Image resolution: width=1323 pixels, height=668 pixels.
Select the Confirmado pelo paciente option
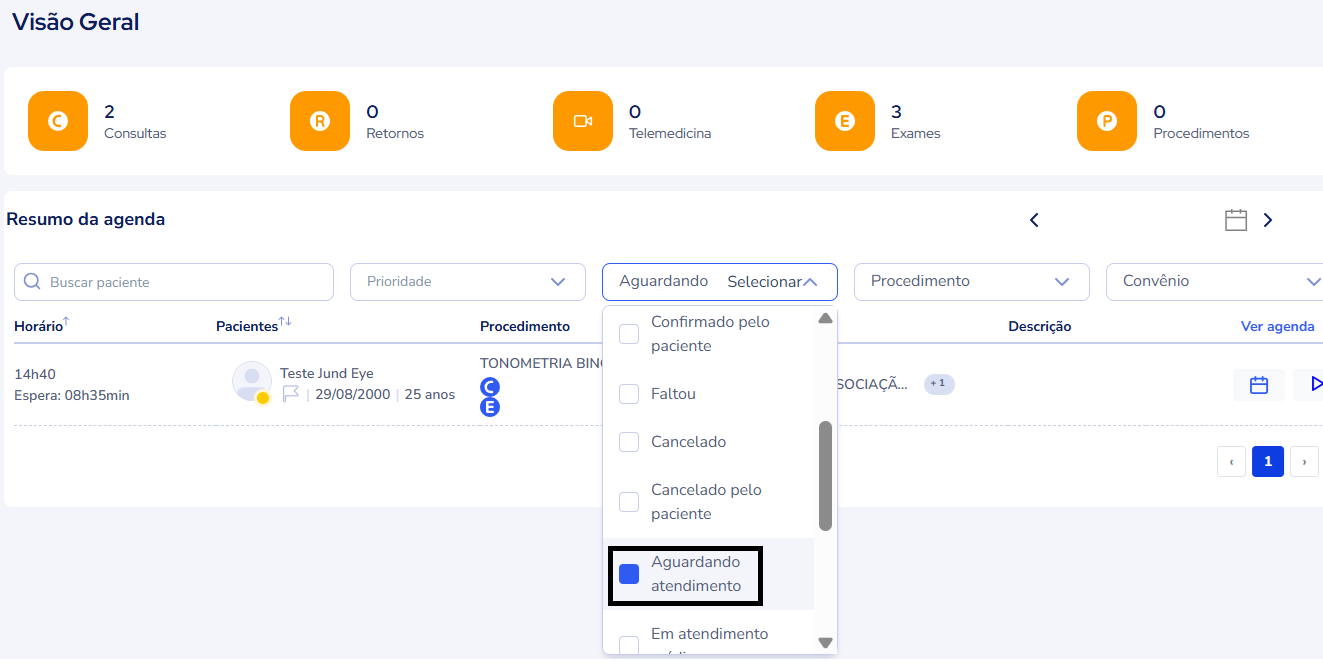tap(629, 334)
